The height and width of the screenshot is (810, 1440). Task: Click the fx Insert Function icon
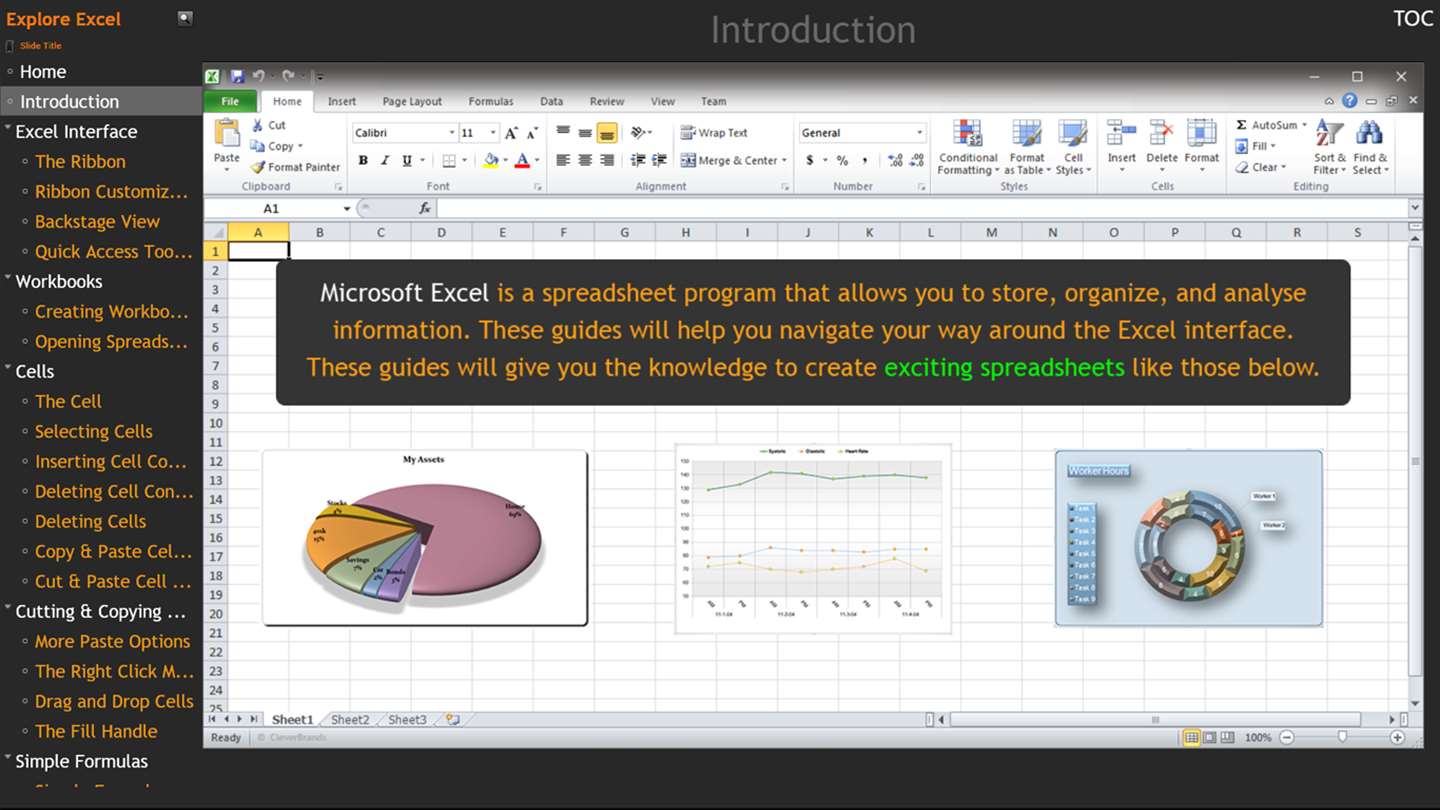425,208
